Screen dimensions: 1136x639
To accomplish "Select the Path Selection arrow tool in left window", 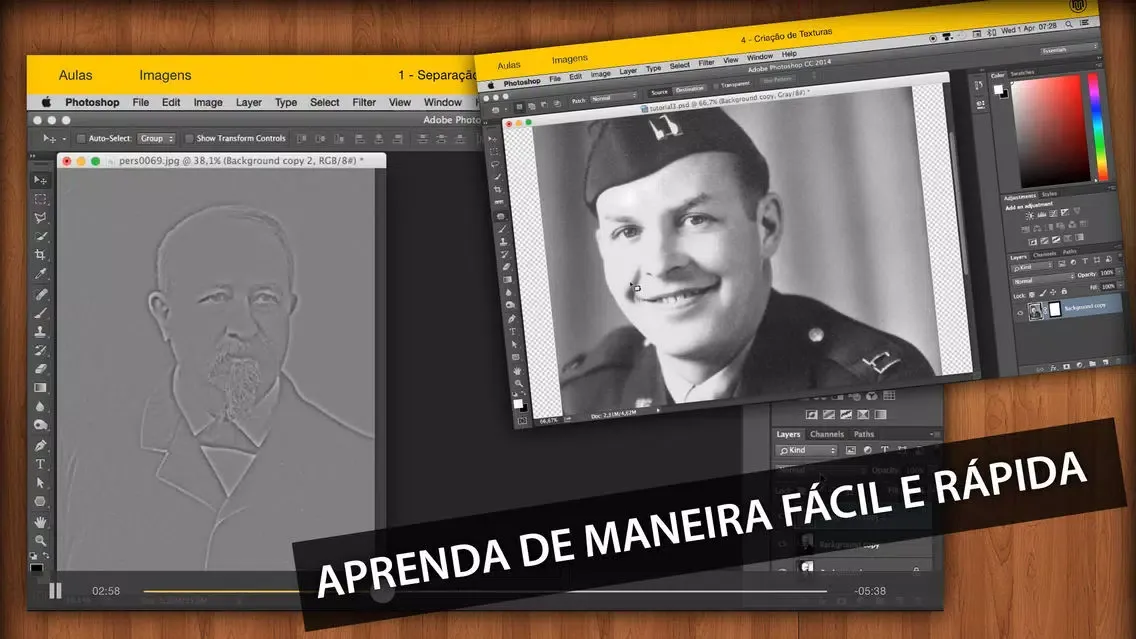I will pyautogui.click(x=41, y=483).
